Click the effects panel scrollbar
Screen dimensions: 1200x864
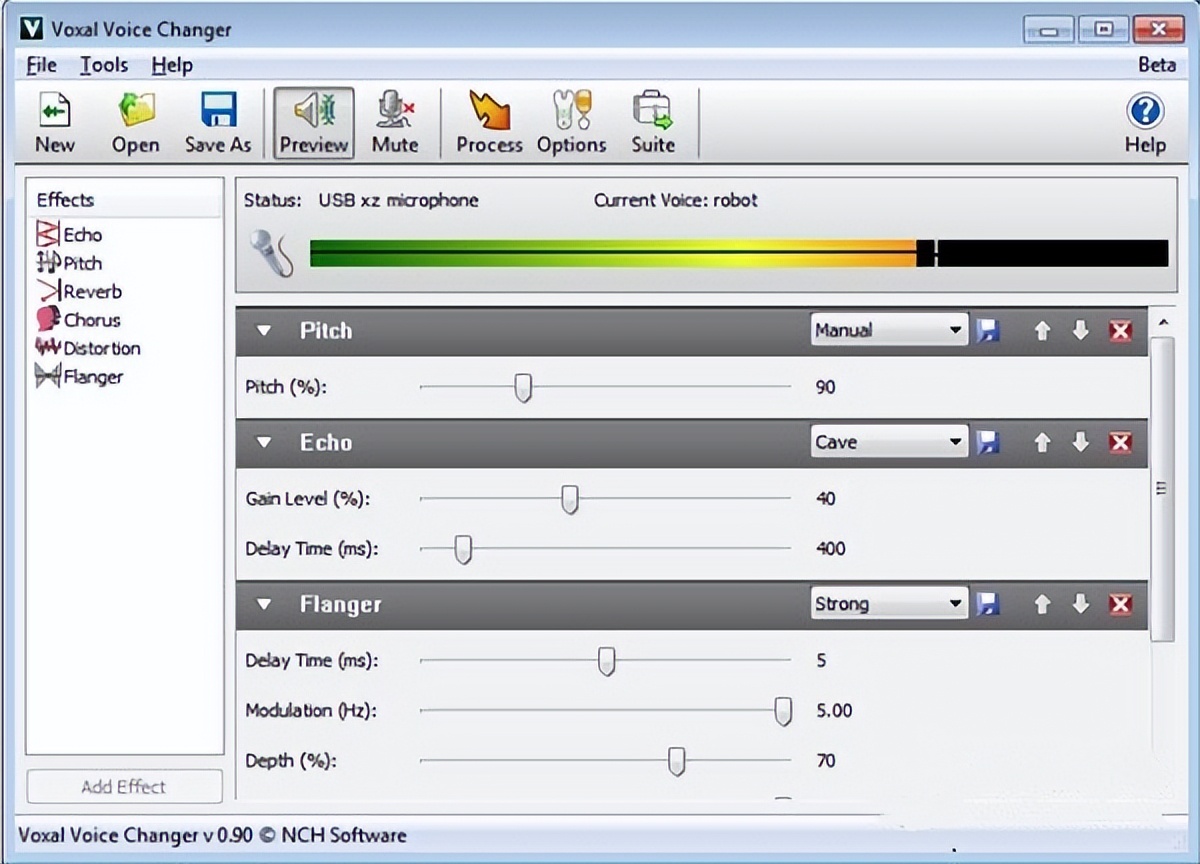tap(1162, 490)
